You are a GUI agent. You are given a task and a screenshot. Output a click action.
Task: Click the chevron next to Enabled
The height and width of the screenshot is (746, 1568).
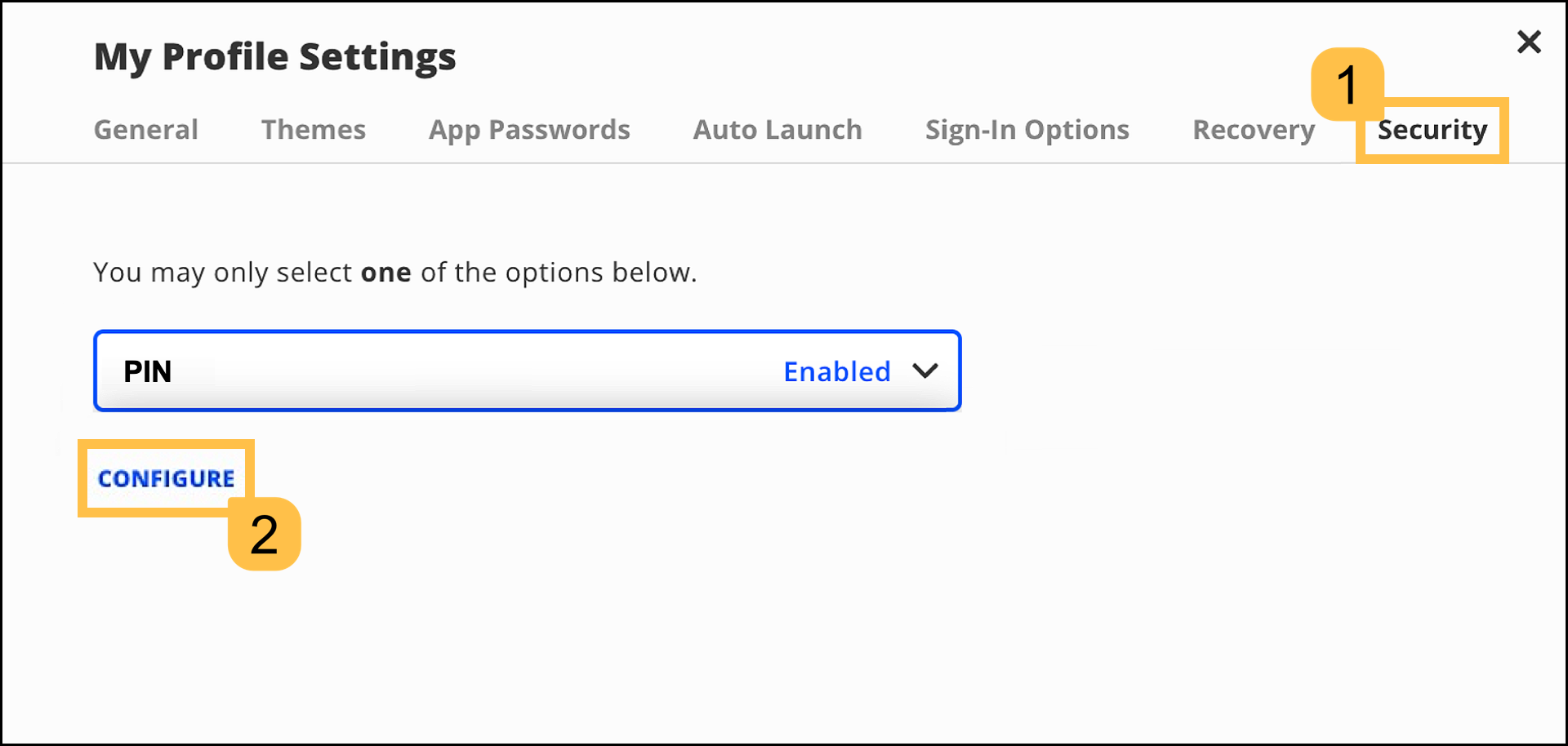click(x=925, y=371)
